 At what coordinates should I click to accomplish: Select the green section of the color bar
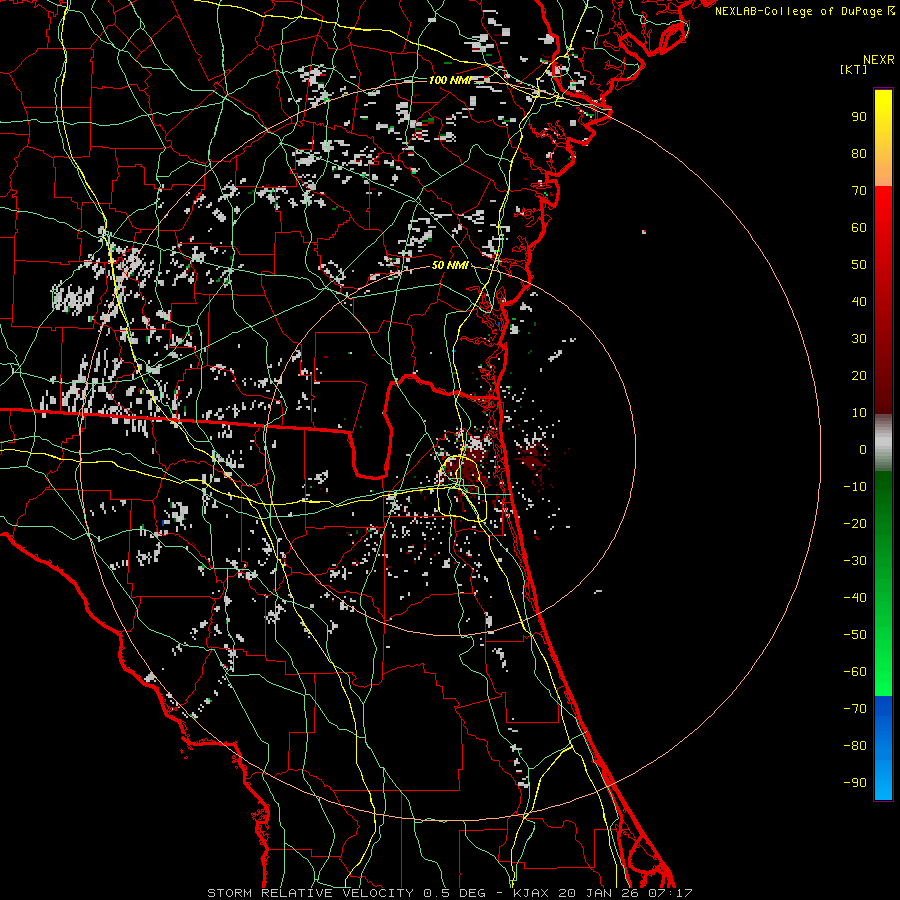pyautogui.click(x=883, y=580)
